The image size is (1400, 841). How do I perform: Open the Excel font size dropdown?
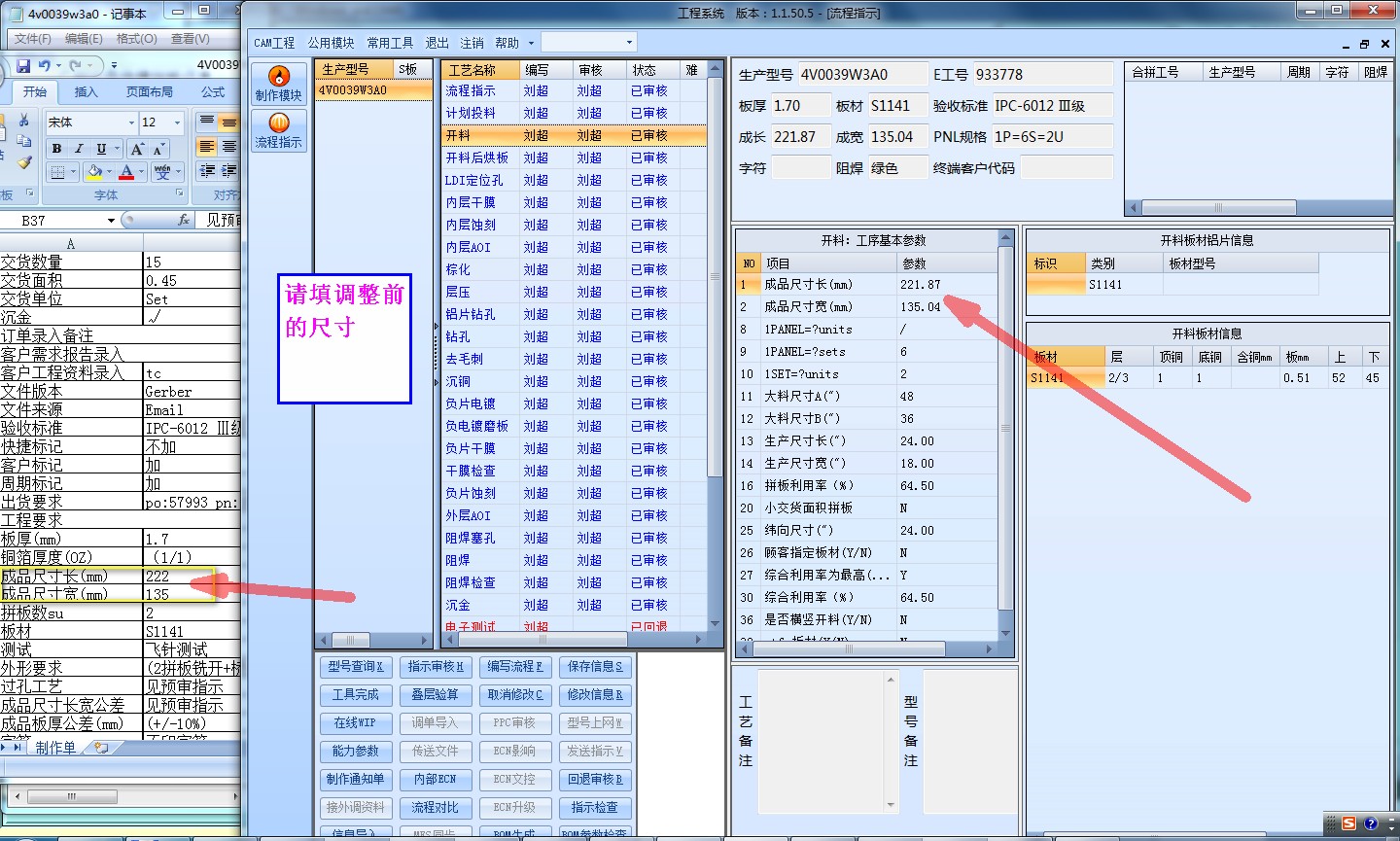[x=177, y=123]
